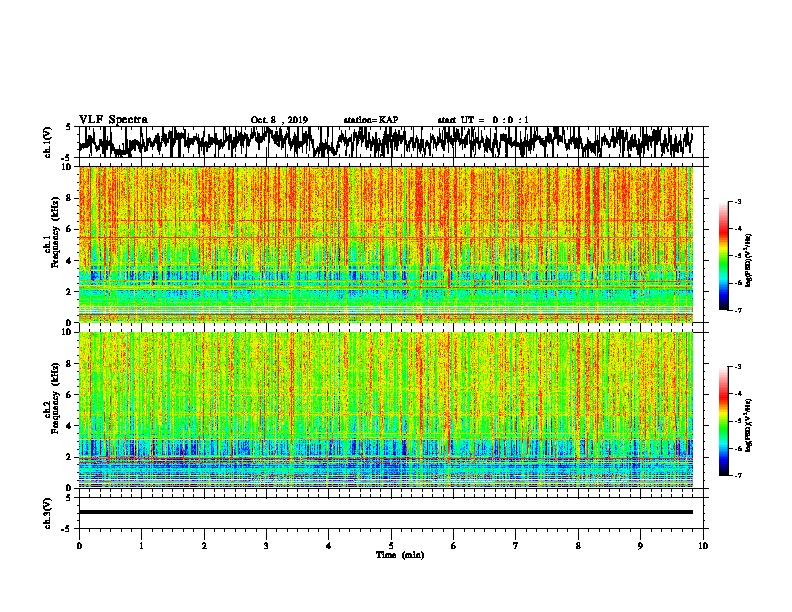Click the ch.2 spectrogram panel

(386, 410)
